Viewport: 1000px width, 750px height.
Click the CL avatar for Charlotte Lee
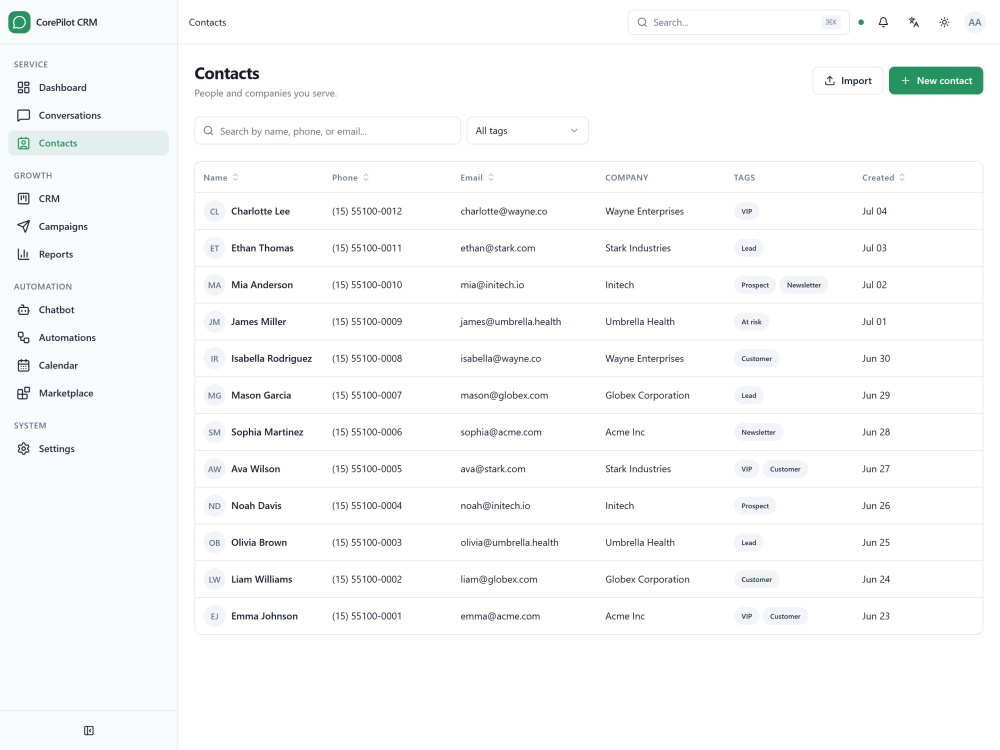(x=214, y=212)
